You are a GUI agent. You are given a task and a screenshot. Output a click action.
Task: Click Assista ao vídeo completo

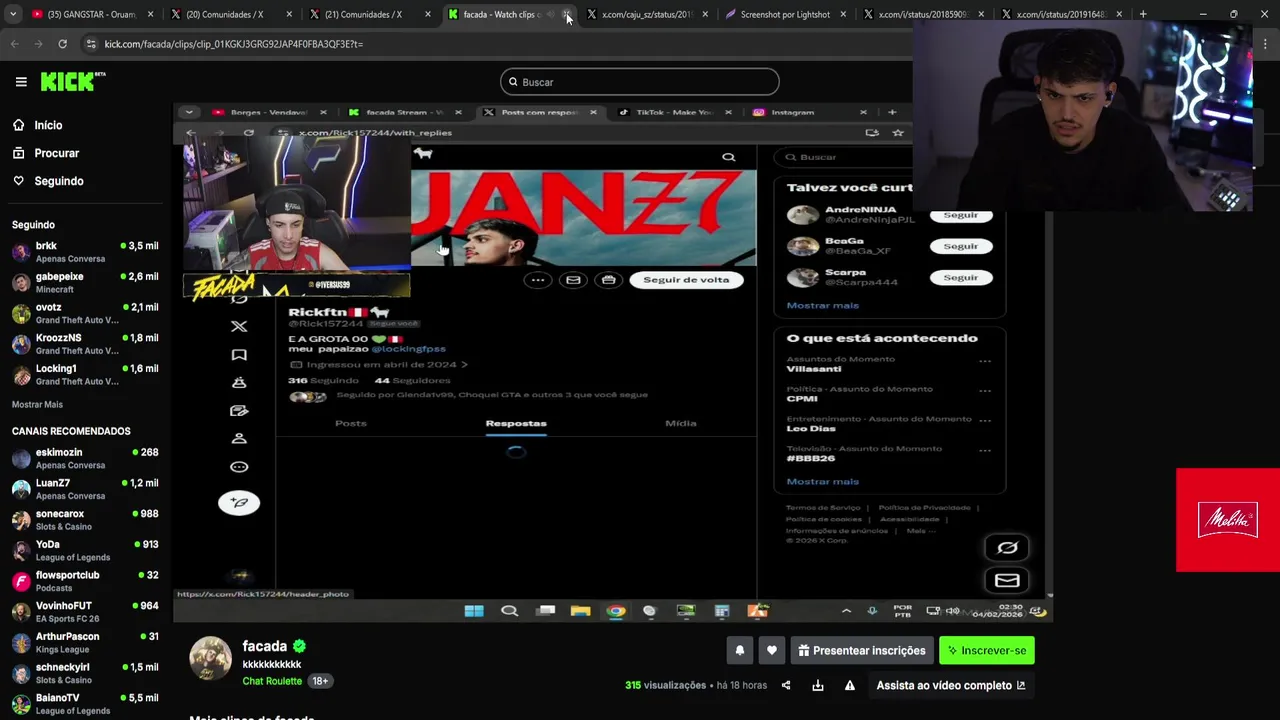[951, 685]
